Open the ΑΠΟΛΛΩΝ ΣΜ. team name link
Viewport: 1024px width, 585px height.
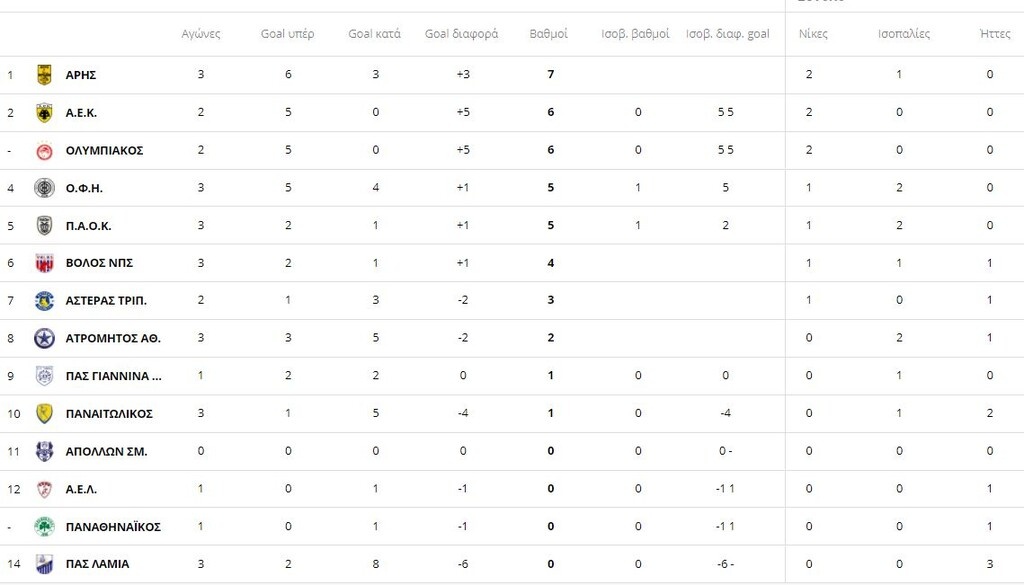tap(106, 452)
